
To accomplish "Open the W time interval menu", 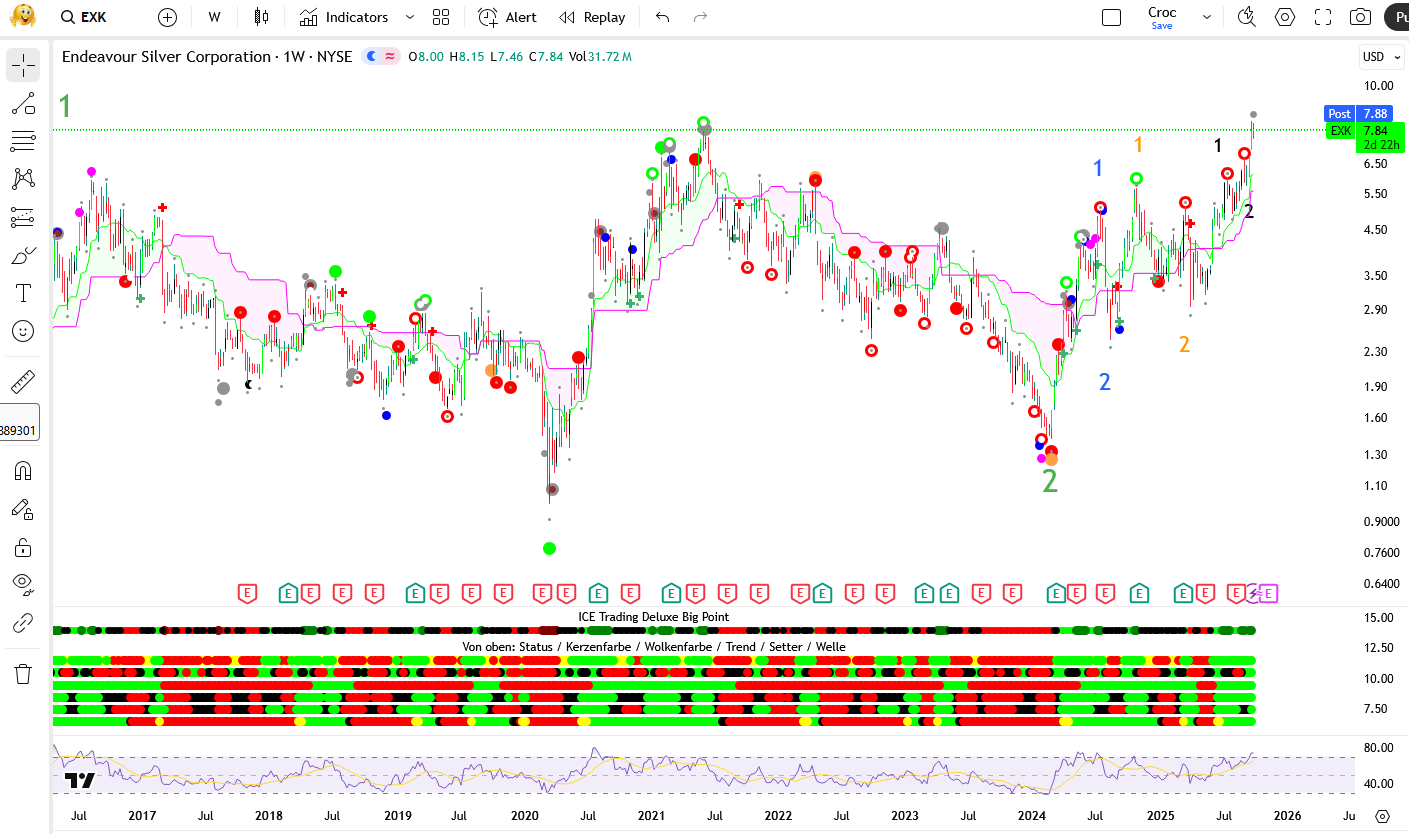I will pos(214,17).
